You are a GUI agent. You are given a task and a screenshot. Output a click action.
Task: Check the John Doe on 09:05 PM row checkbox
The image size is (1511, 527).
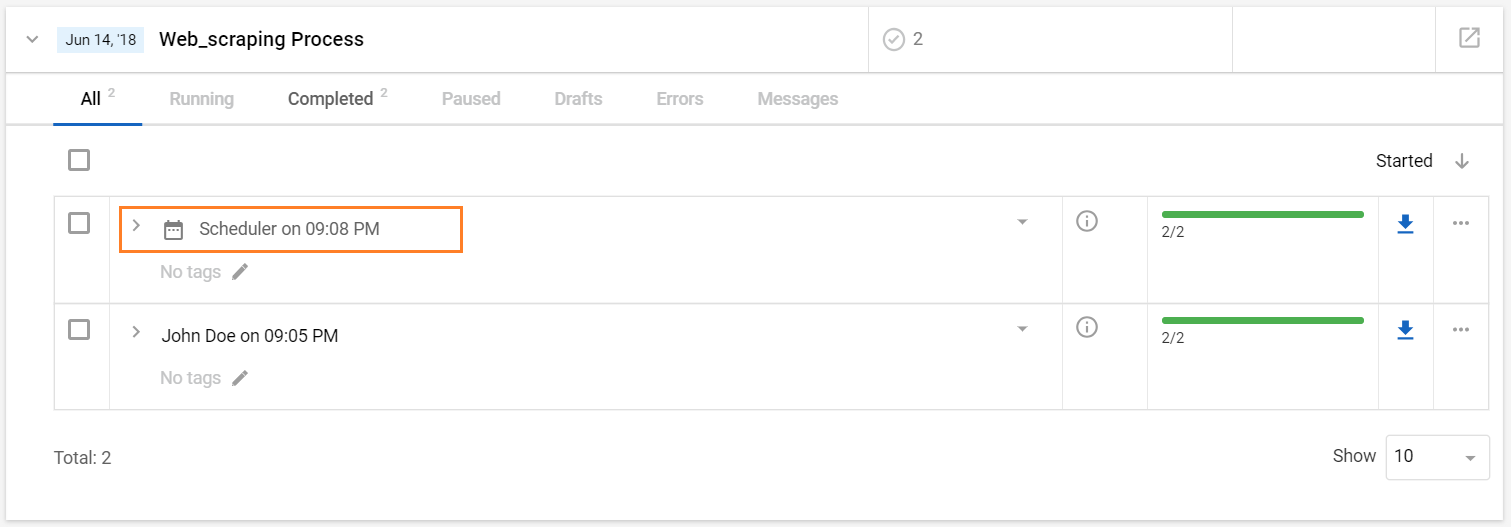pos(79,329)
